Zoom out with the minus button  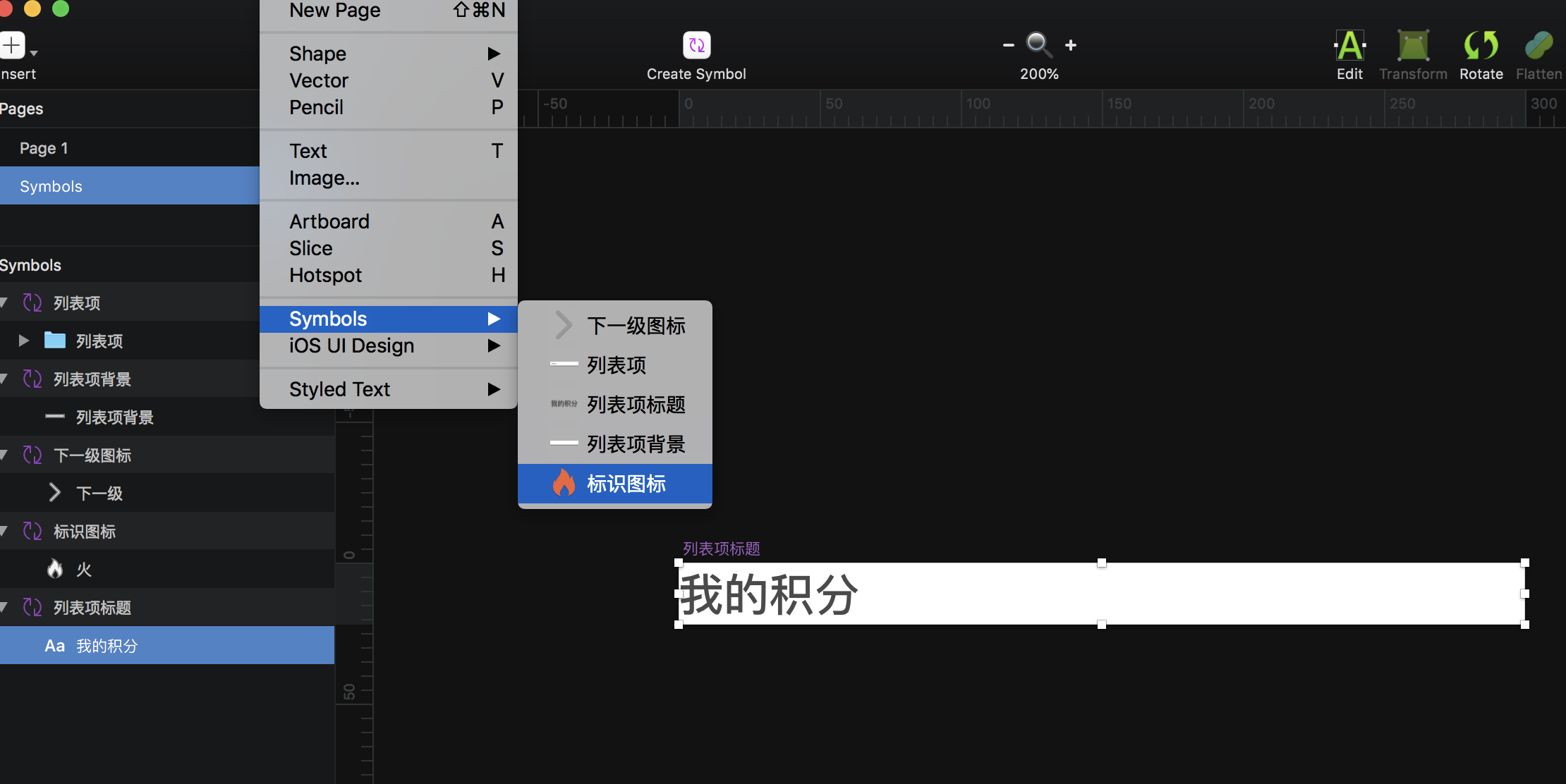[x=1008, y=45]
